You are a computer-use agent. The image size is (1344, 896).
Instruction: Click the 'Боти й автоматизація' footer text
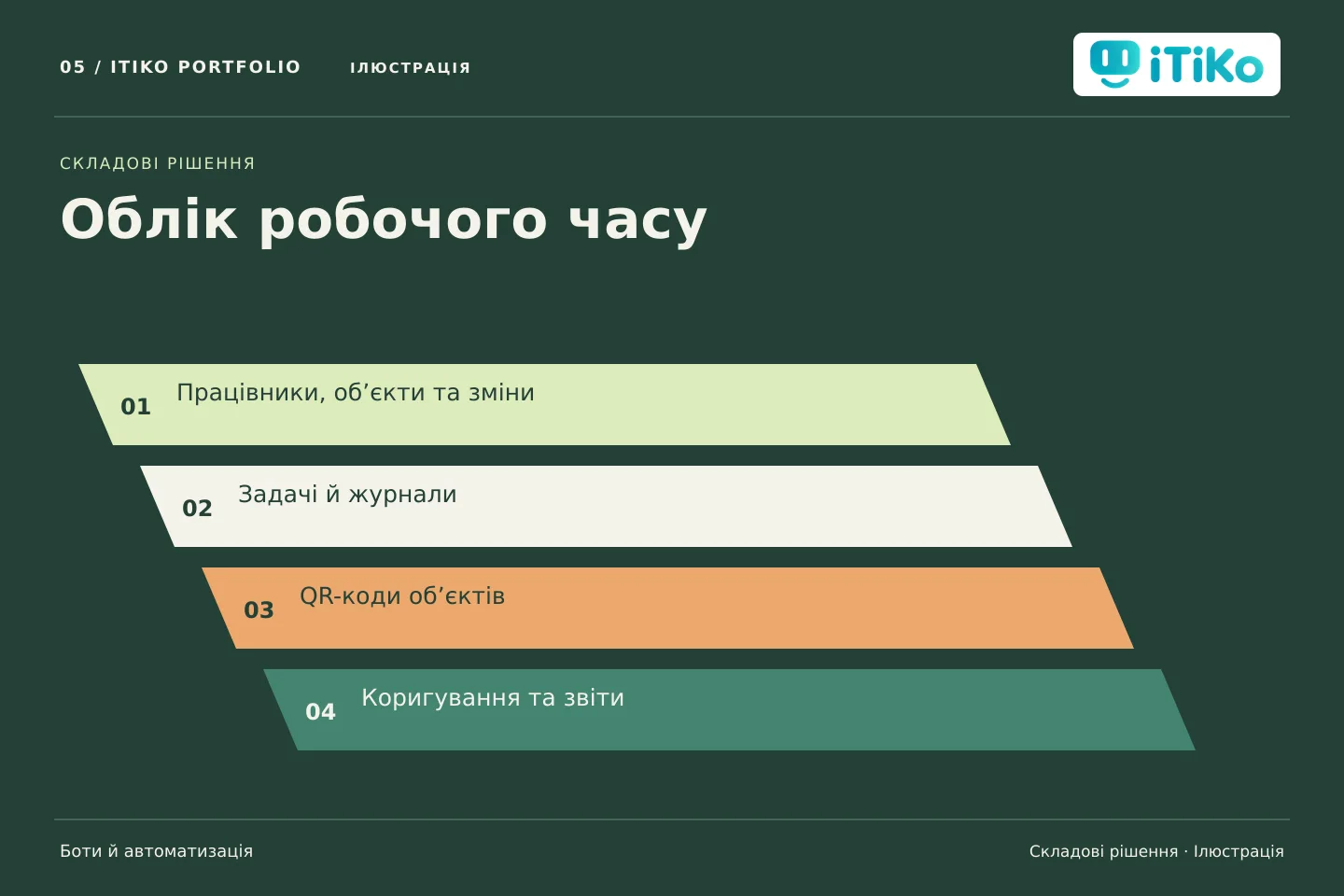(x=156, y=851)
